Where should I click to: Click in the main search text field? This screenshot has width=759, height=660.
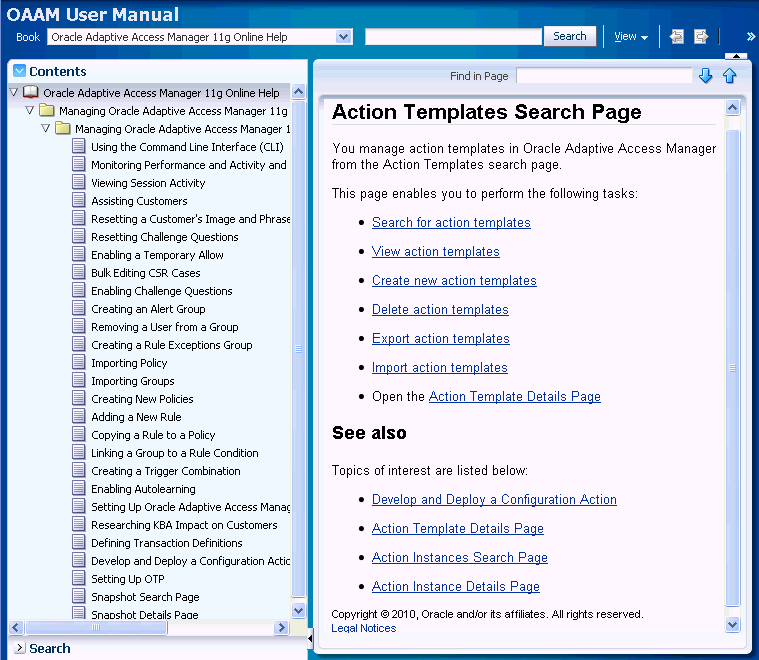[x=453, y=37]
